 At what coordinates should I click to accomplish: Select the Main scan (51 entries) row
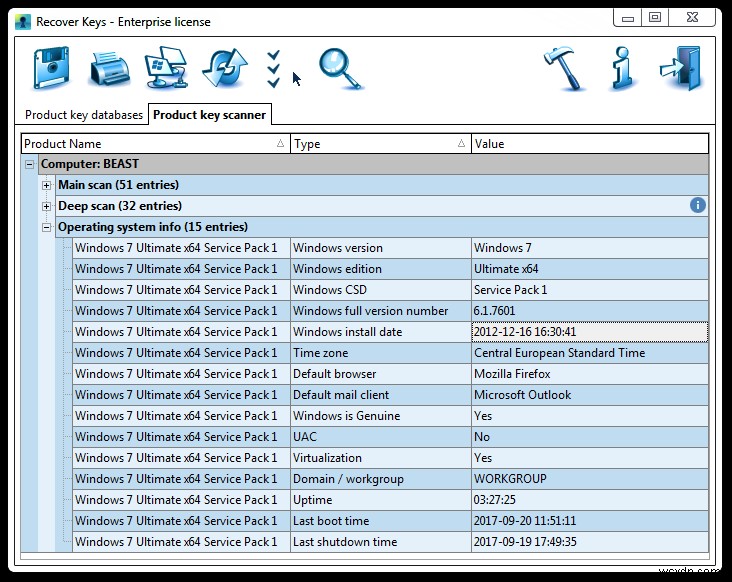tap(381, 185)
